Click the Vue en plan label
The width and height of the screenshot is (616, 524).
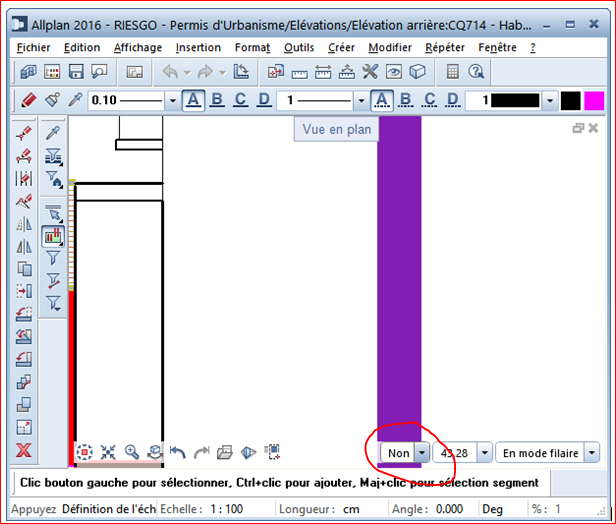coord(337,129)
